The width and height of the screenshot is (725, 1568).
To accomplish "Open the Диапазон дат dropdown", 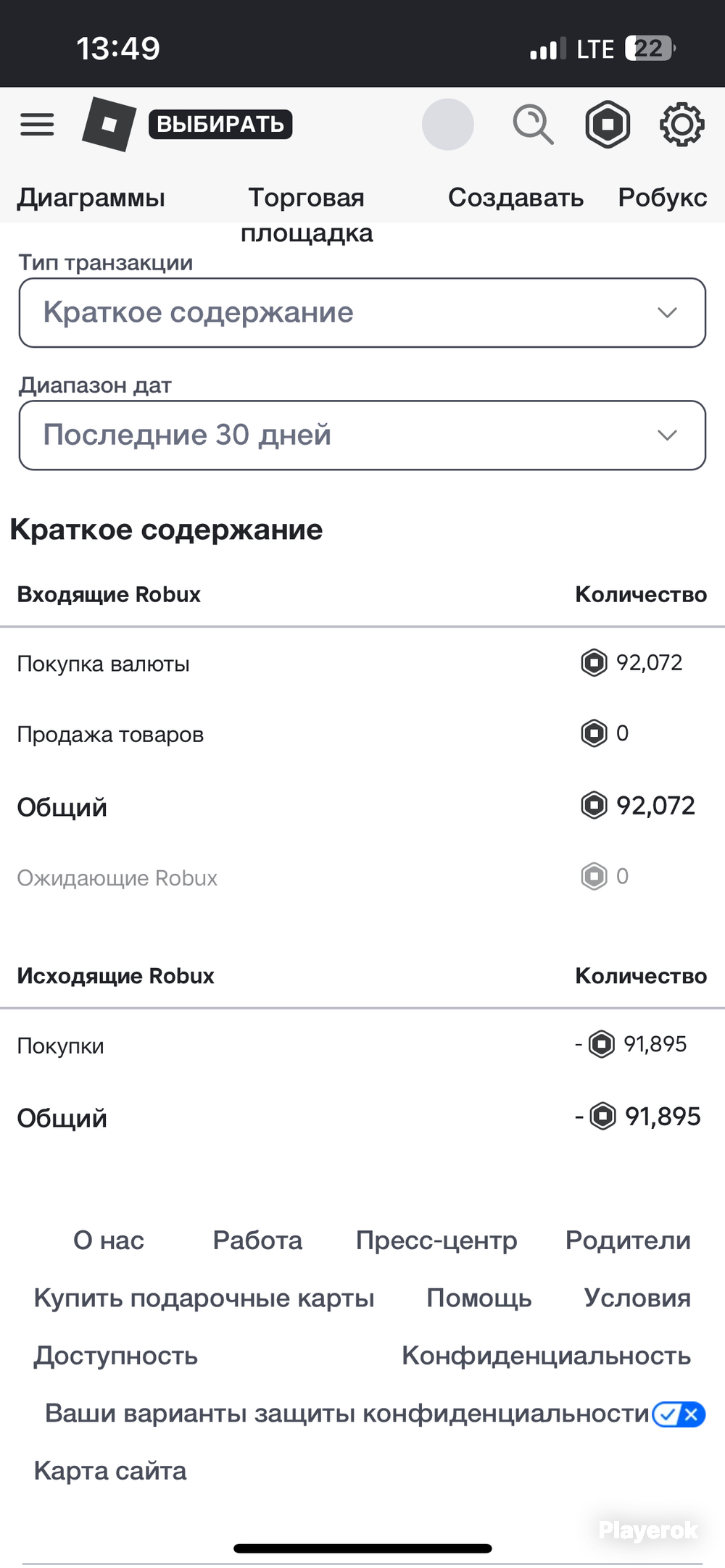I will pyautogui.click(x=362, y=435).
